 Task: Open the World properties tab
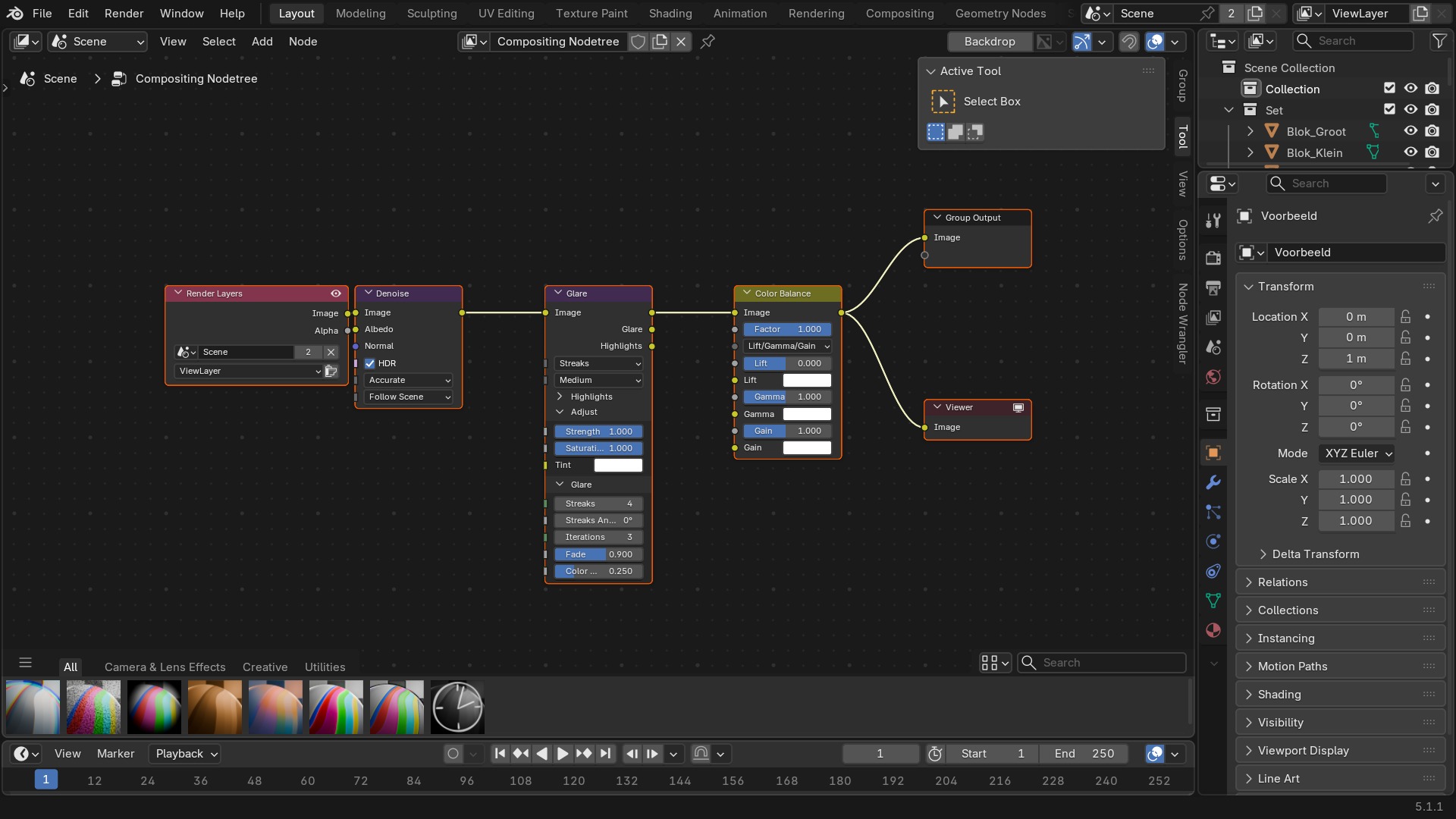pos(1213,377)
